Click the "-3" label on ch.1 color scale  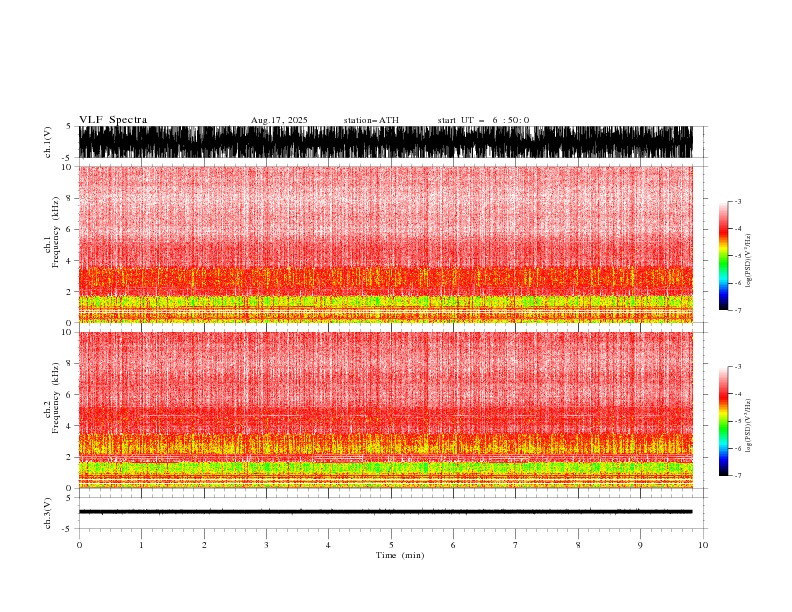[x=738, y=201]
